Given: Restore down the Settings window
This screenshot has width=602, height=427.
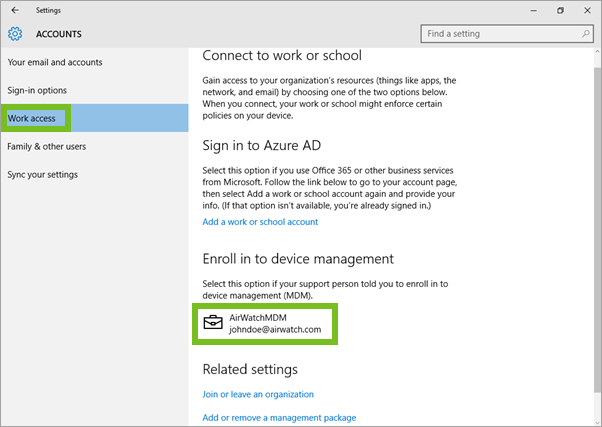Looking at the screenshot, I should tap(561, 11).
